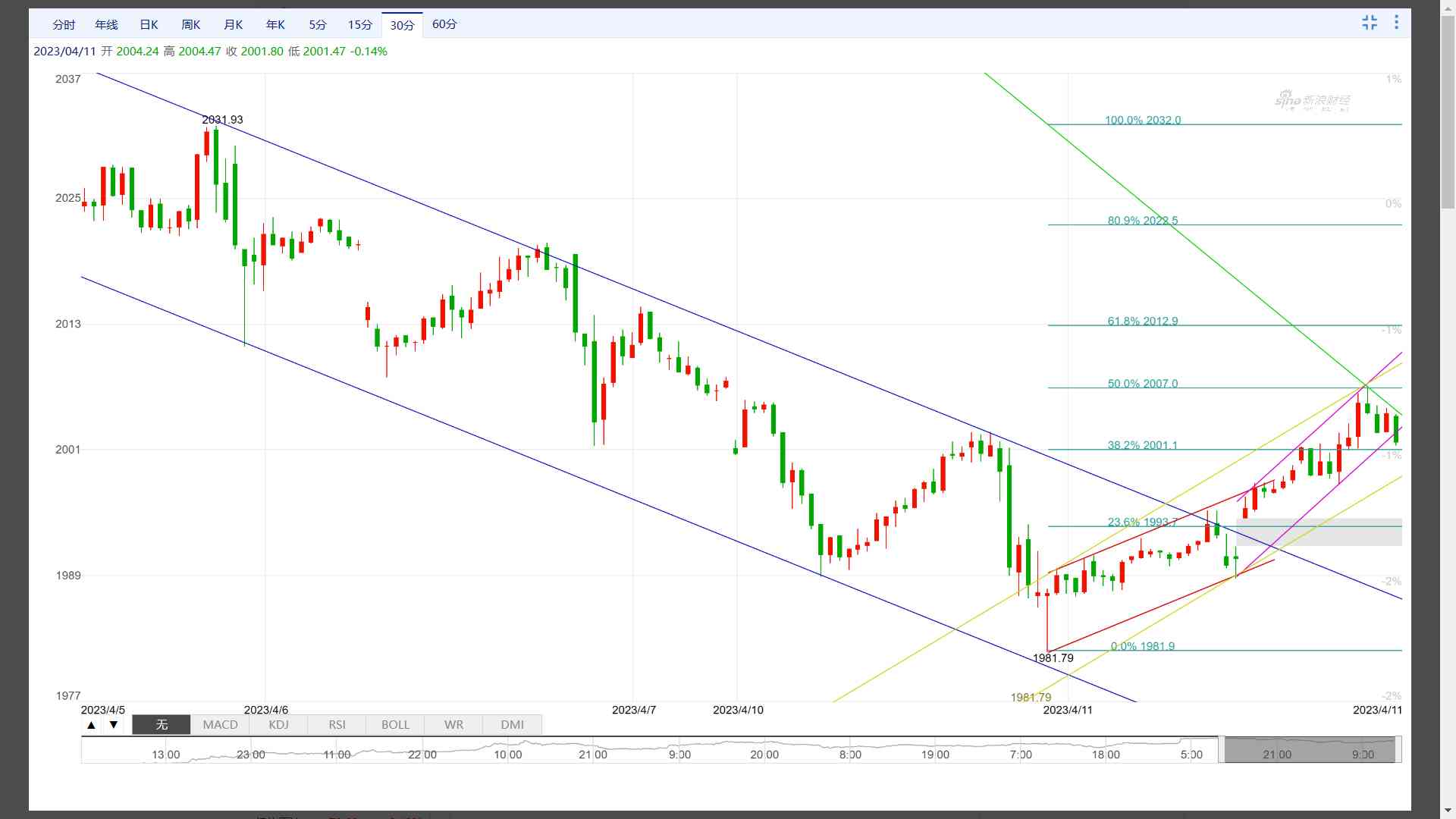The height and width of the screenshot is (819, 1456).
Task: Open the three-dot more options menu
Action: [x=1396, y=23]
